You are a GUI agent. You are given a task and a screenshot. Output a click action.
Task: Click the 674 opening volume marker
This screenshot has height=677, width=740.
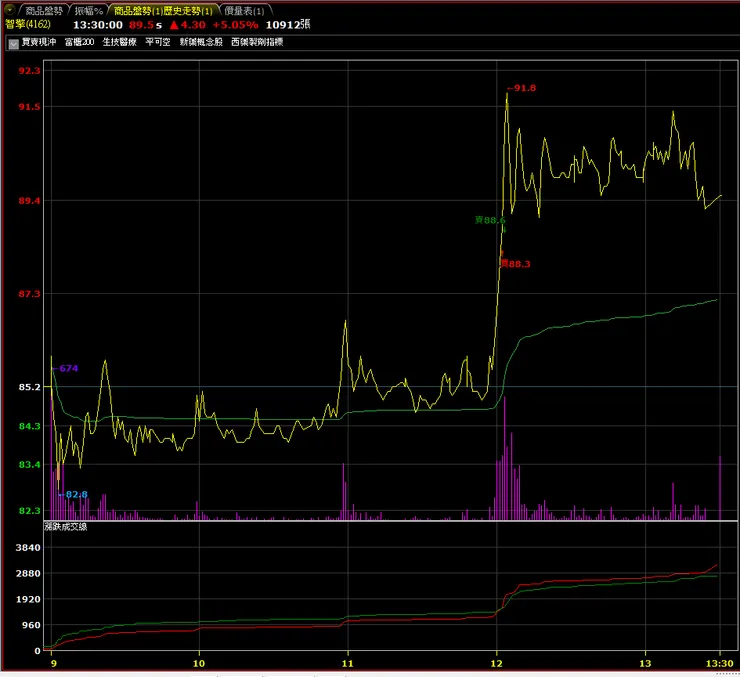65,368
